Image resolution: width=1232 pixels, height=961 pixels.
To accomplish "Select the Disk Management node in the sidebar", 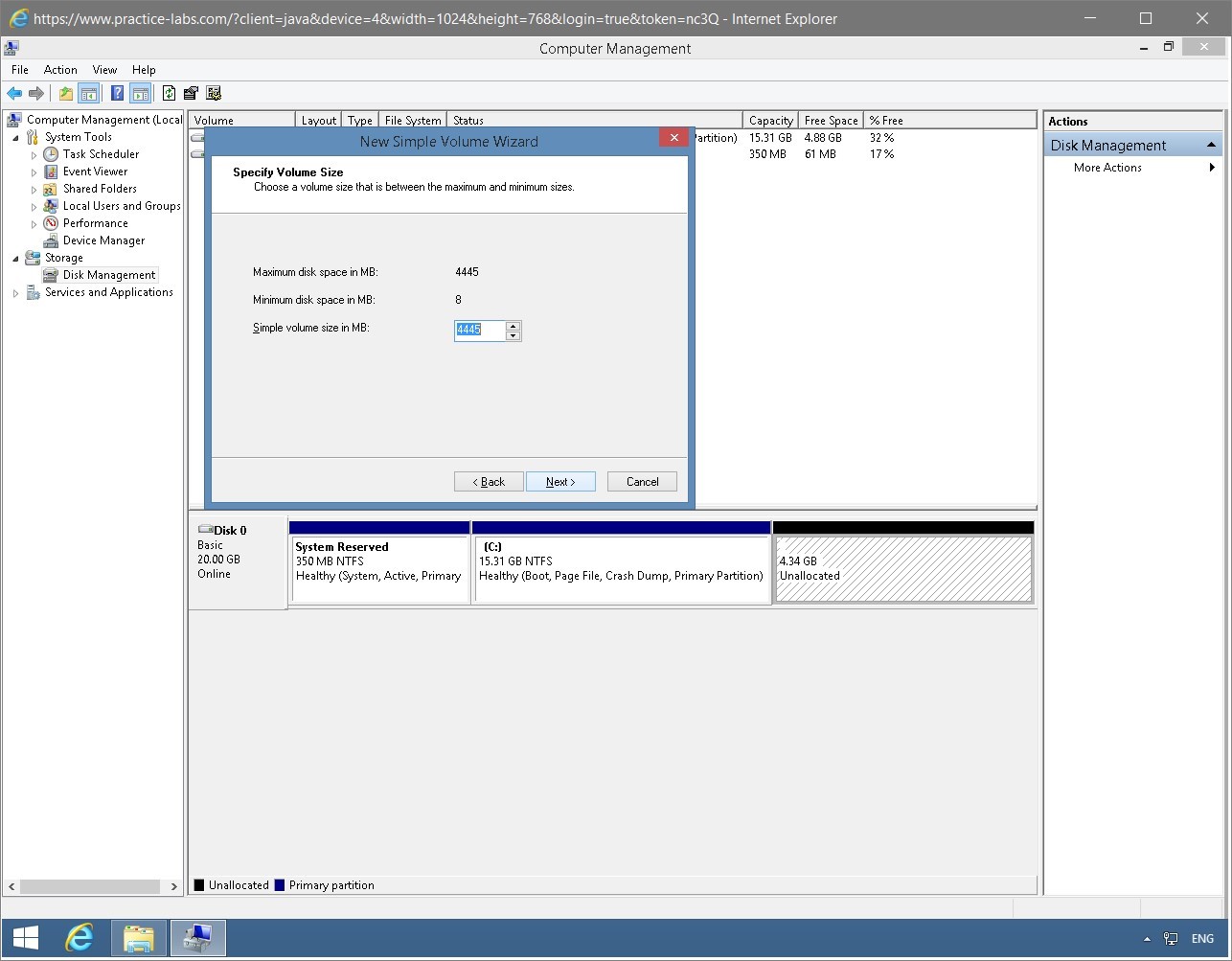I will point(108,275).
